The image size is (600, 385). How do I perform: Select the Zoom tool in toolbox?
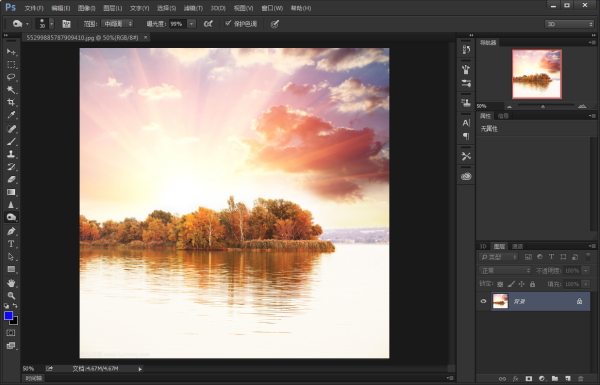pyautogui.click(x=11, y=295)
